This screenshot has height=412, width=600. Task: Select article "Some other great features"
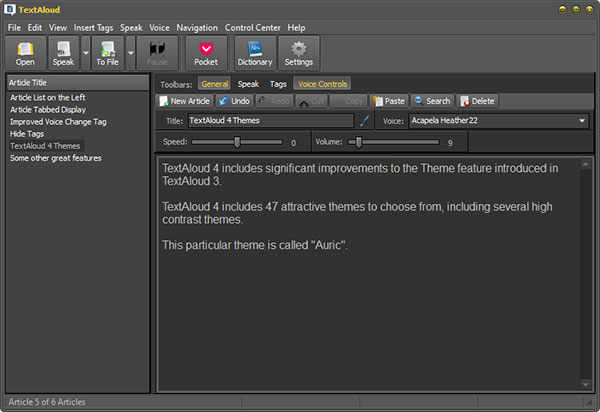coord(56,158)
